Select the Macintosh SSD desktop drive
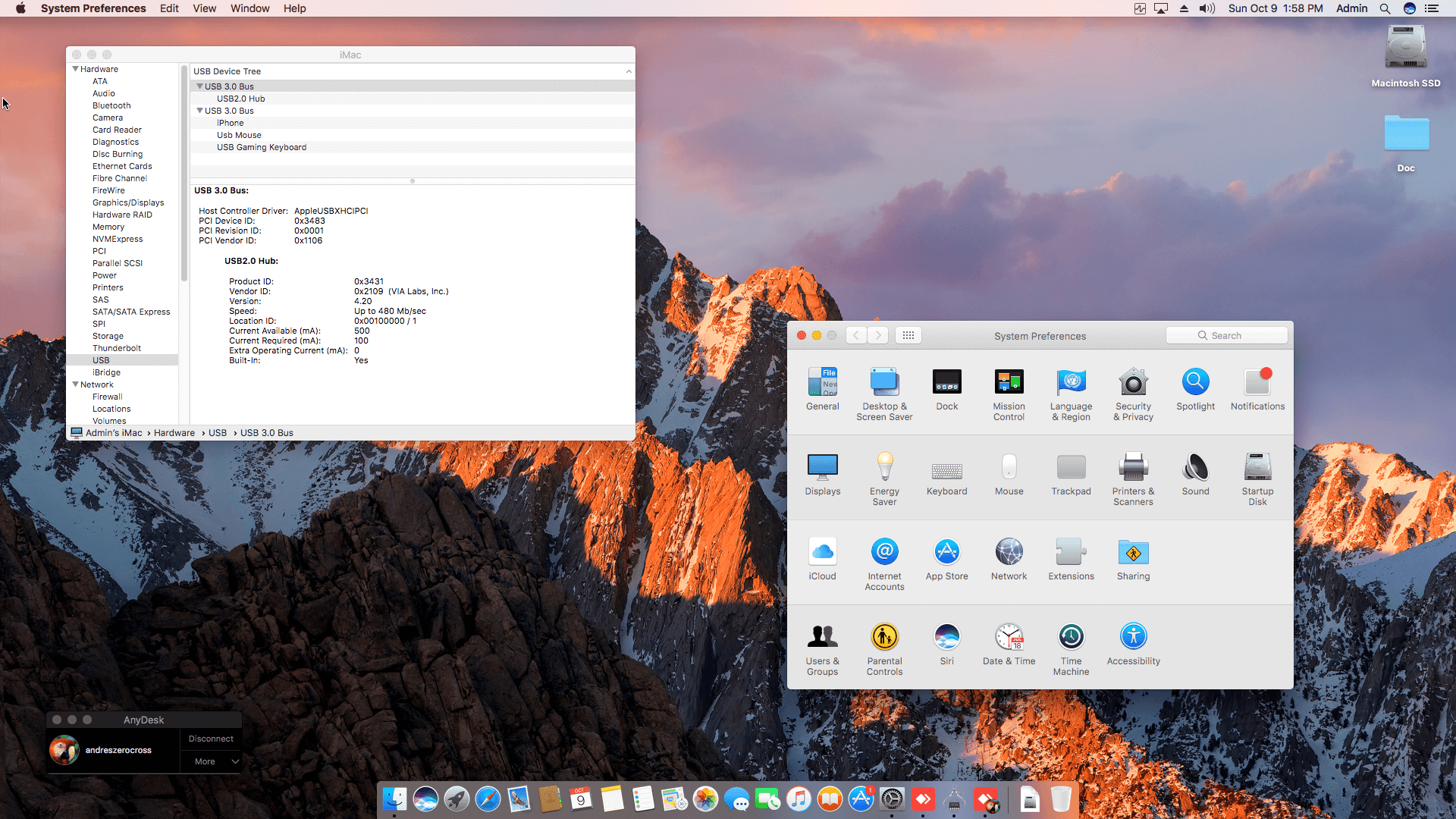The height and width of the screenshot is (819, 1456). tap(1406, 56)
